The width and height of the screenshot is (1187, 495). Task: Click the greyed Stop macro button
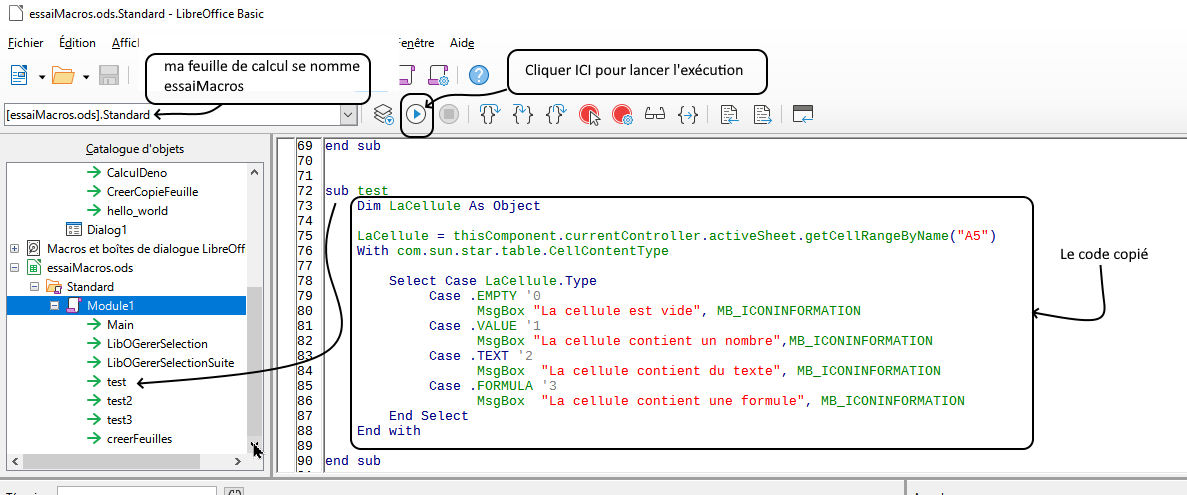coord(449,114)
